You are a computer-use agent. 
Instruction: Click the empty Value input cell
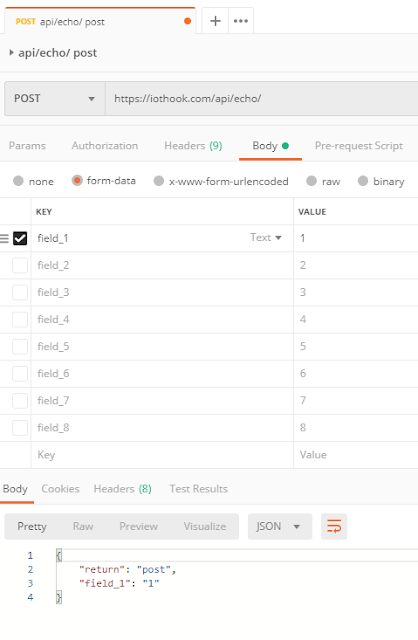356,455
